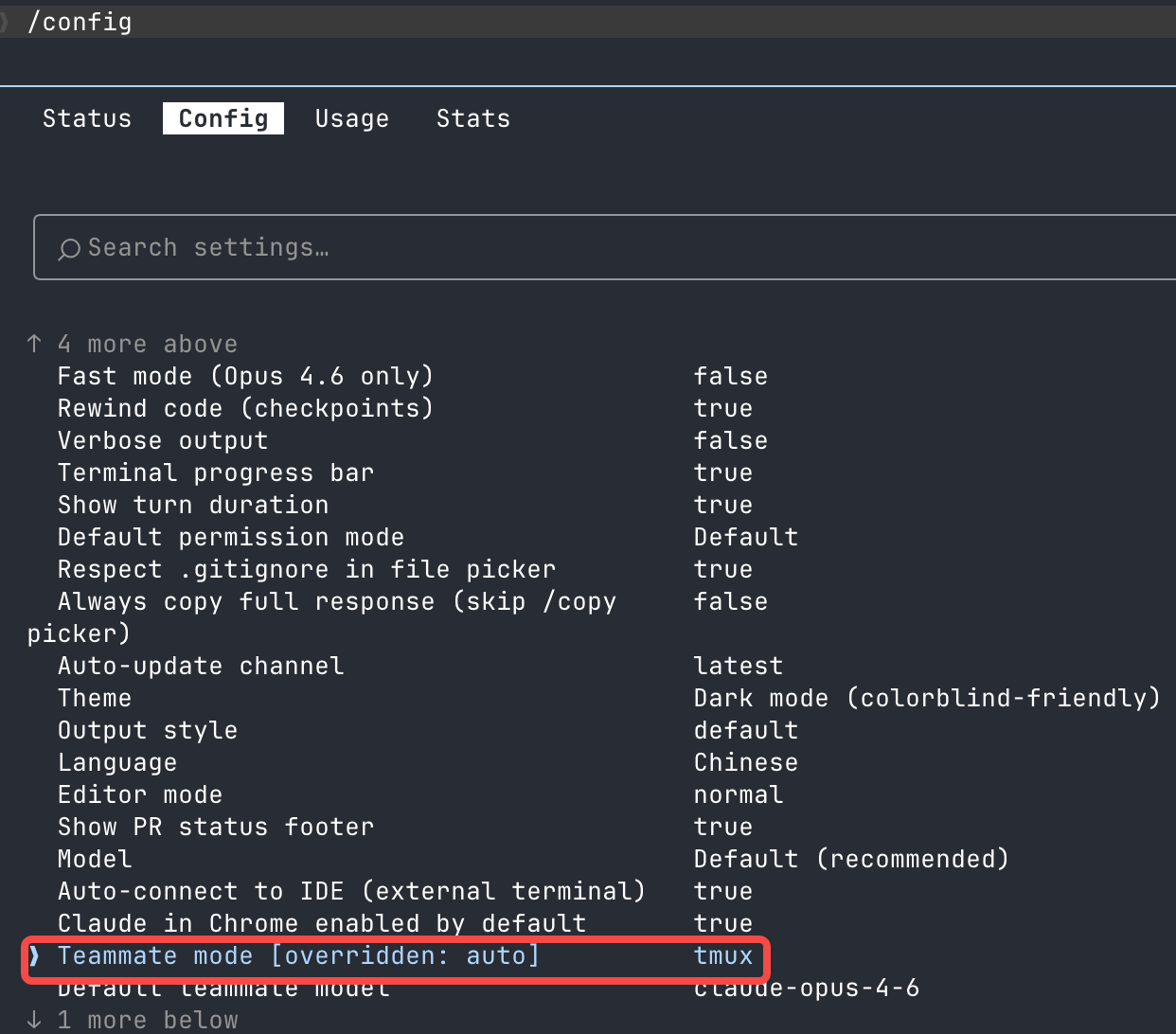Click the search magnifier icon
This screenshot has width=1176, height=1034.
click(x=69, y=249)
